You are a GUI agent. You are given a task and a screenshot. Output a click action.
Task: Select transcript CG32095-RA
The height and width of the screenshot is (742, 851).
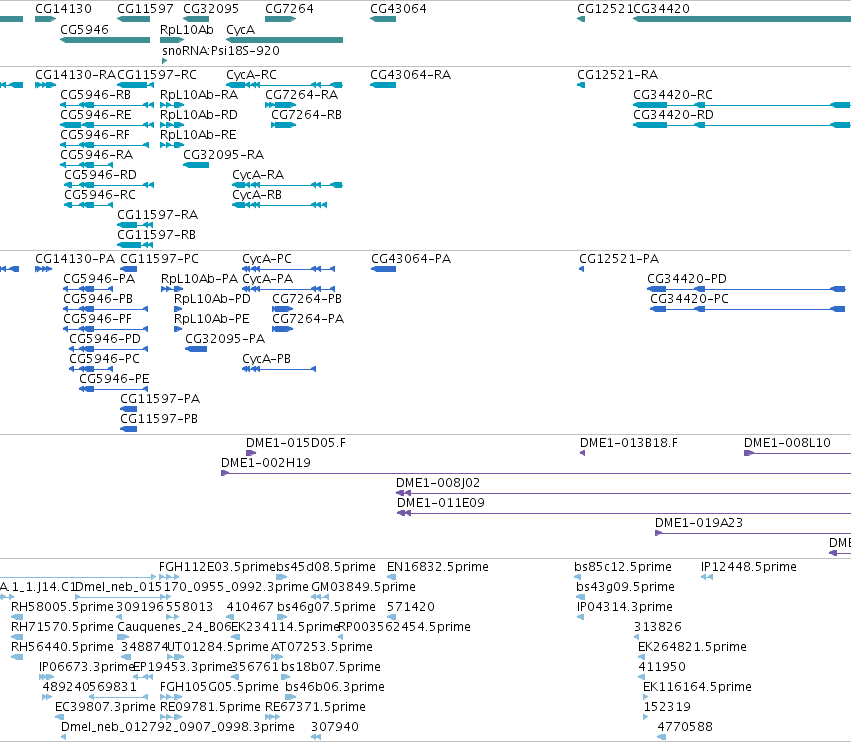coord(224,155)
